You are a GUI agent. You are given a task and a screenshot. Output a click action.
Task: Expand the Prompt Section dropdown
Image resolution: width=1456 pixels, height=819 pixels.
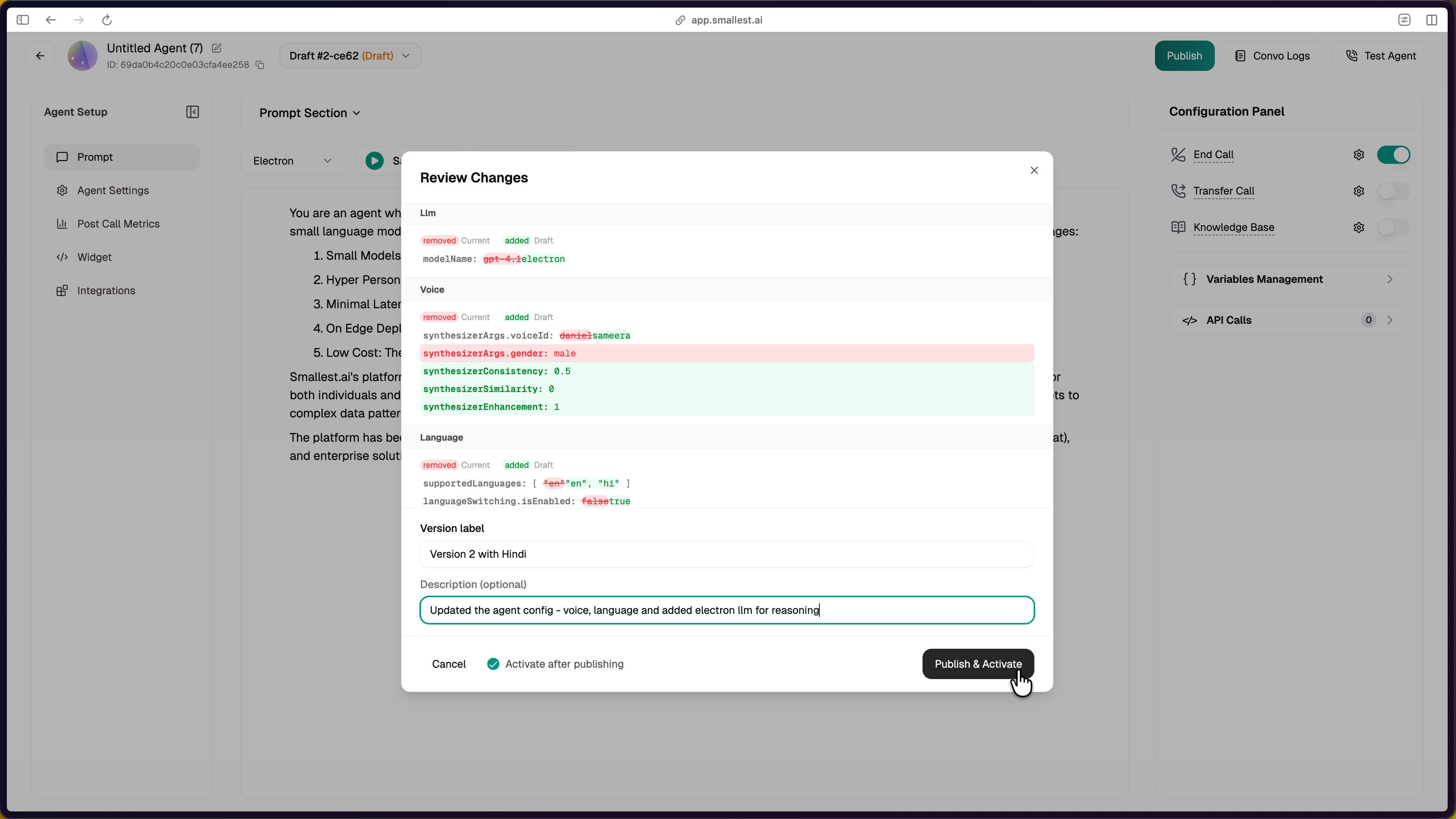(310, 113)
